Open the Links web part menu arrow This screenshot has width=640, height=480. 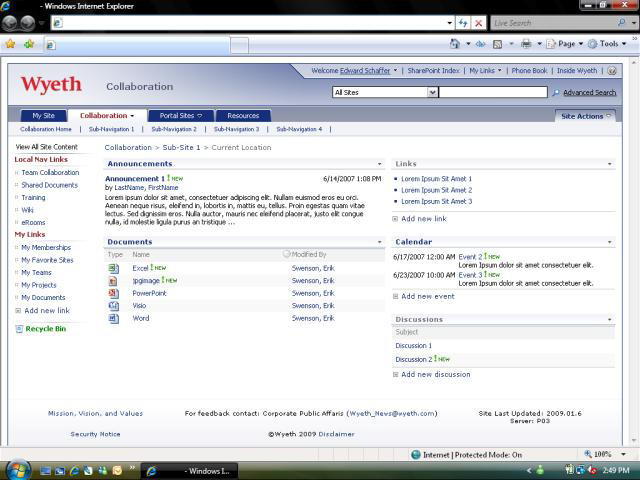point(610,164)
